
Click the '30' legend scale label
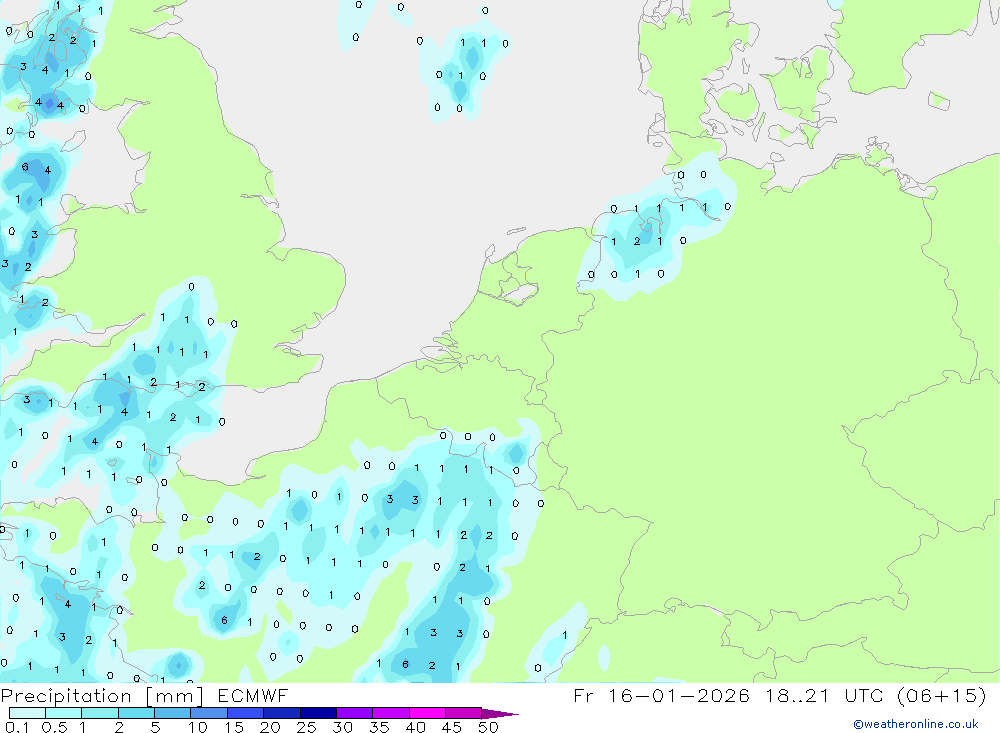point(342,727)
